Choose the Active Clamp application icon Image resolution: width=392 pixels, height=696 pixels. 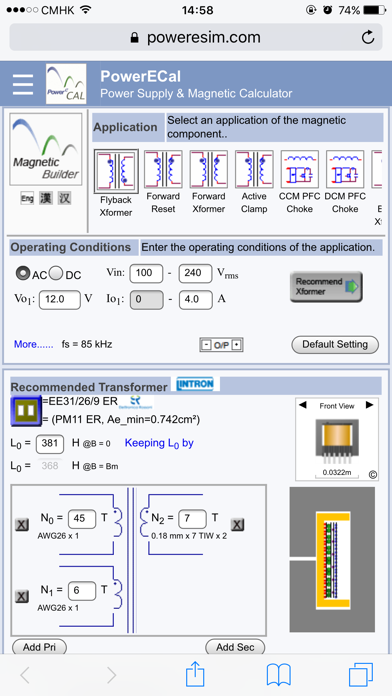tap(254, 169)
